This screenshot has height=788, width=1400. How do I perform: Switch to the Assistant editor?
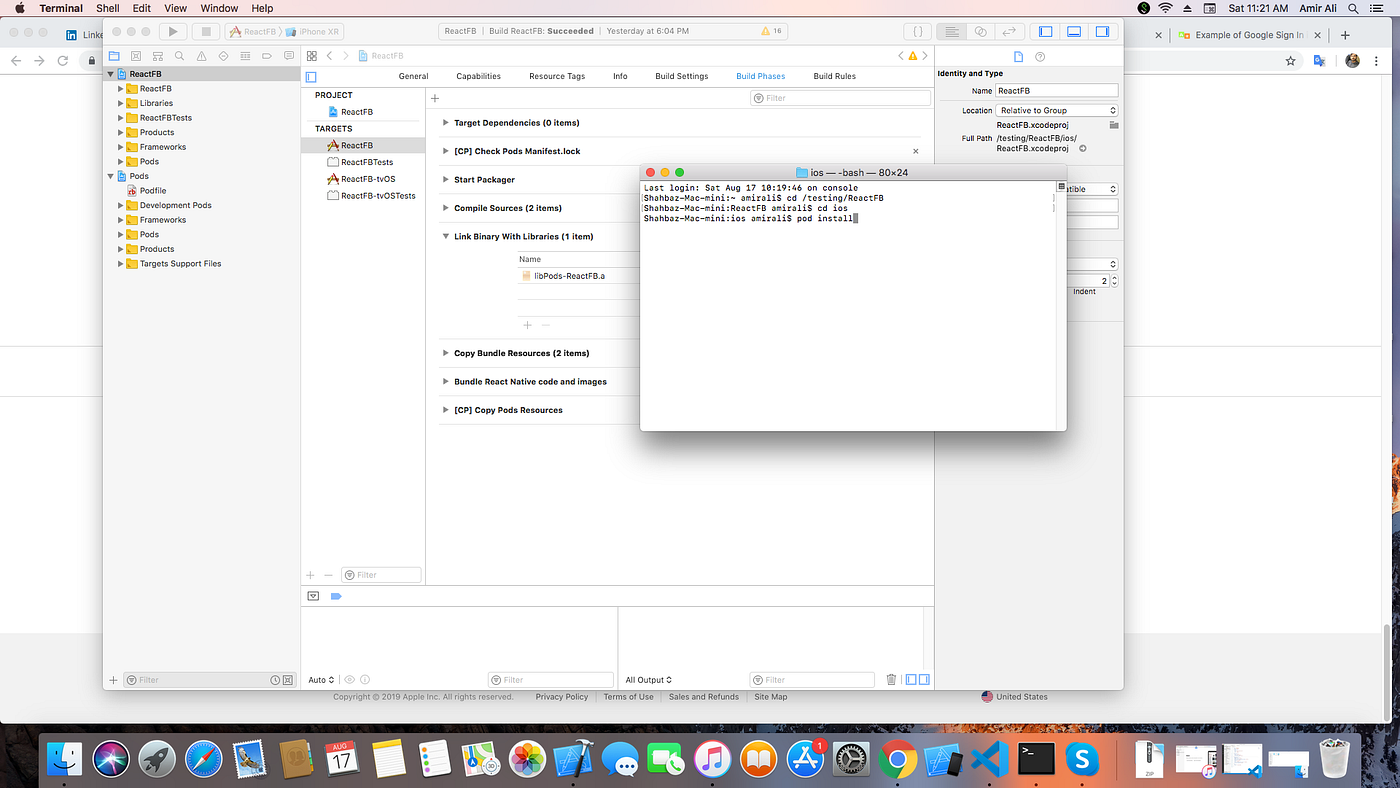click(980, 32)
